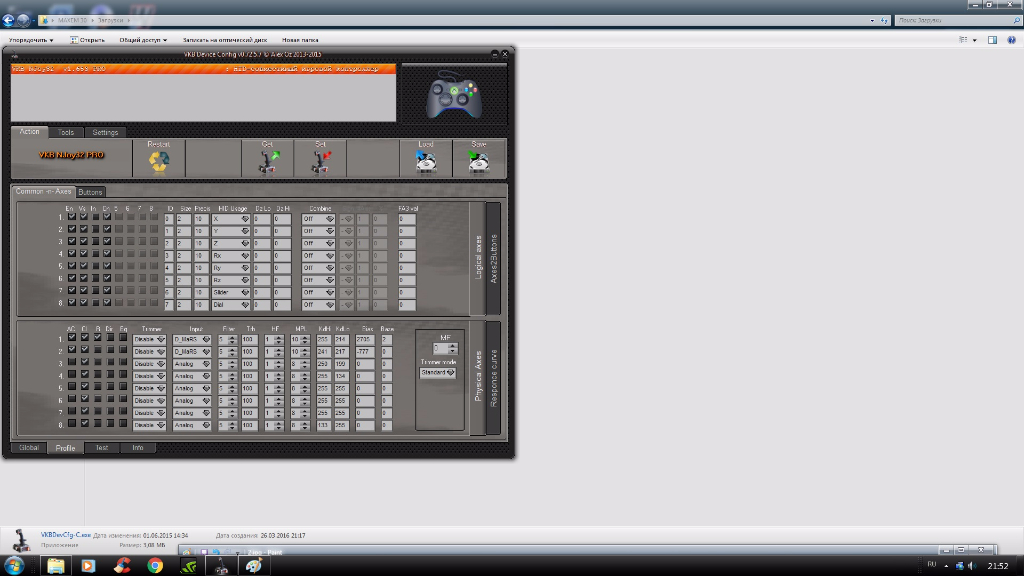Select the VKB joystick app in the taskbar
Image resolution: width=1024 pixels, height=576 pixels.
pos(221,566)
